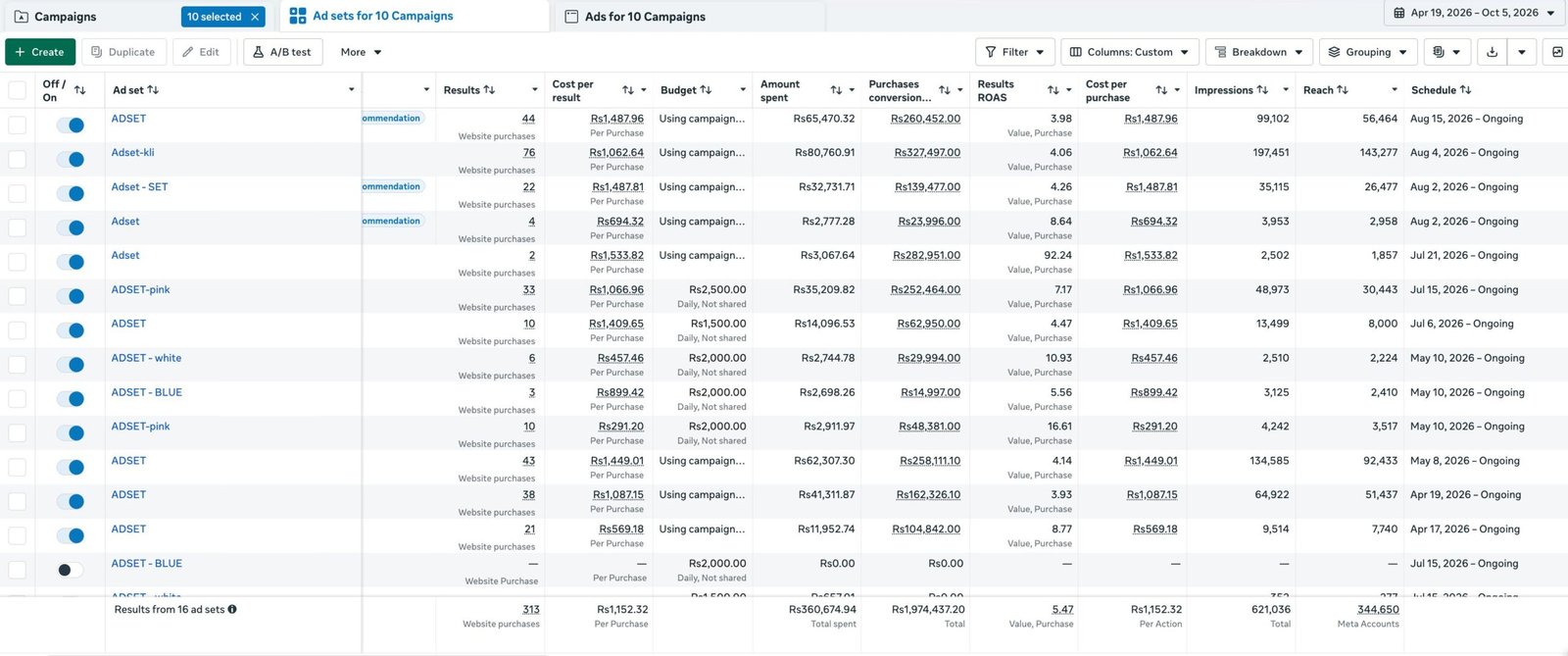Click purchases value Rs327,497.00
This screenshot has width=1568, height=656.
point(927,153)
